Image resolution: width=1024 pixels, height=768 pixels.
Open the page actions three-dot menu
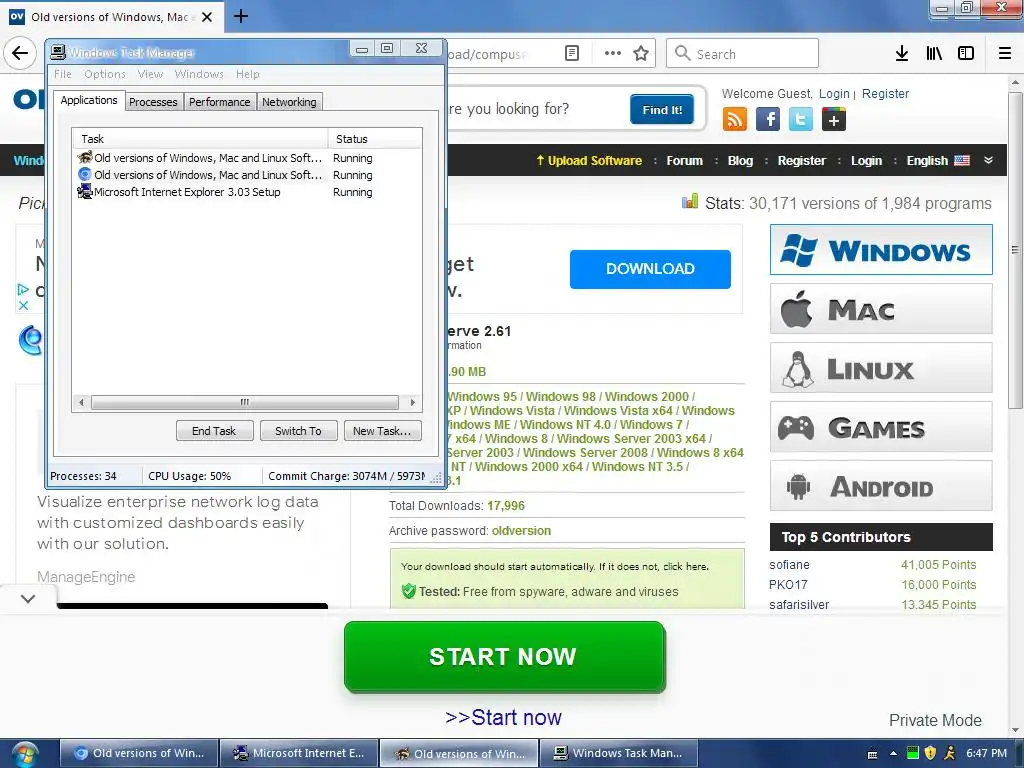click(613, 53)
